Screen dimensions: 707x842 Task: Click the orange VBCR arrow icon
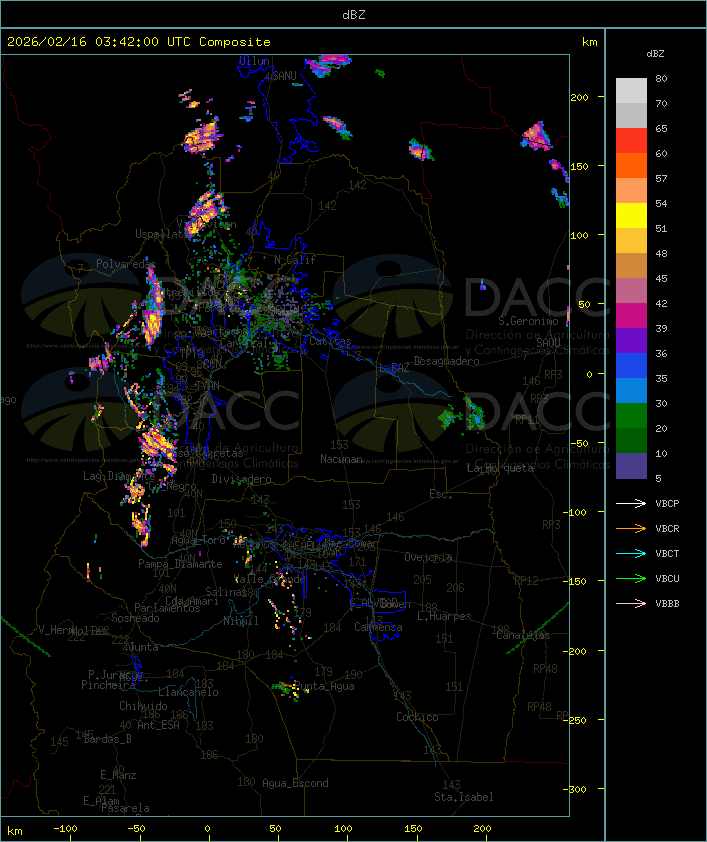[631, 528]
